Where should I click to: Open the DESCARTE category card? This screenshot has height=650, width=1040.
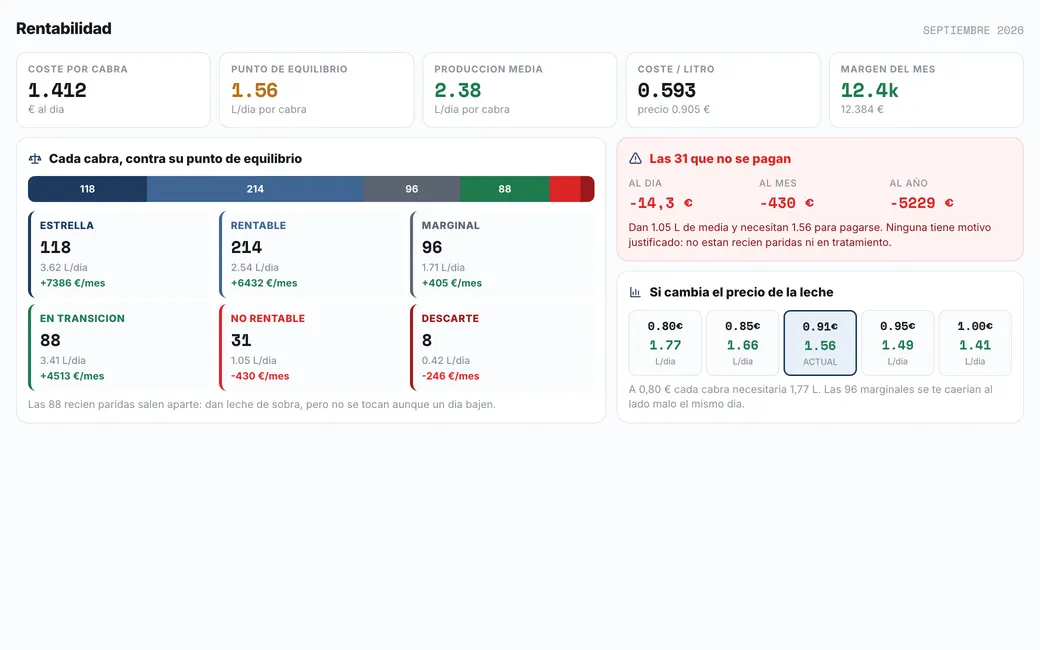click(x=502, y=347)
